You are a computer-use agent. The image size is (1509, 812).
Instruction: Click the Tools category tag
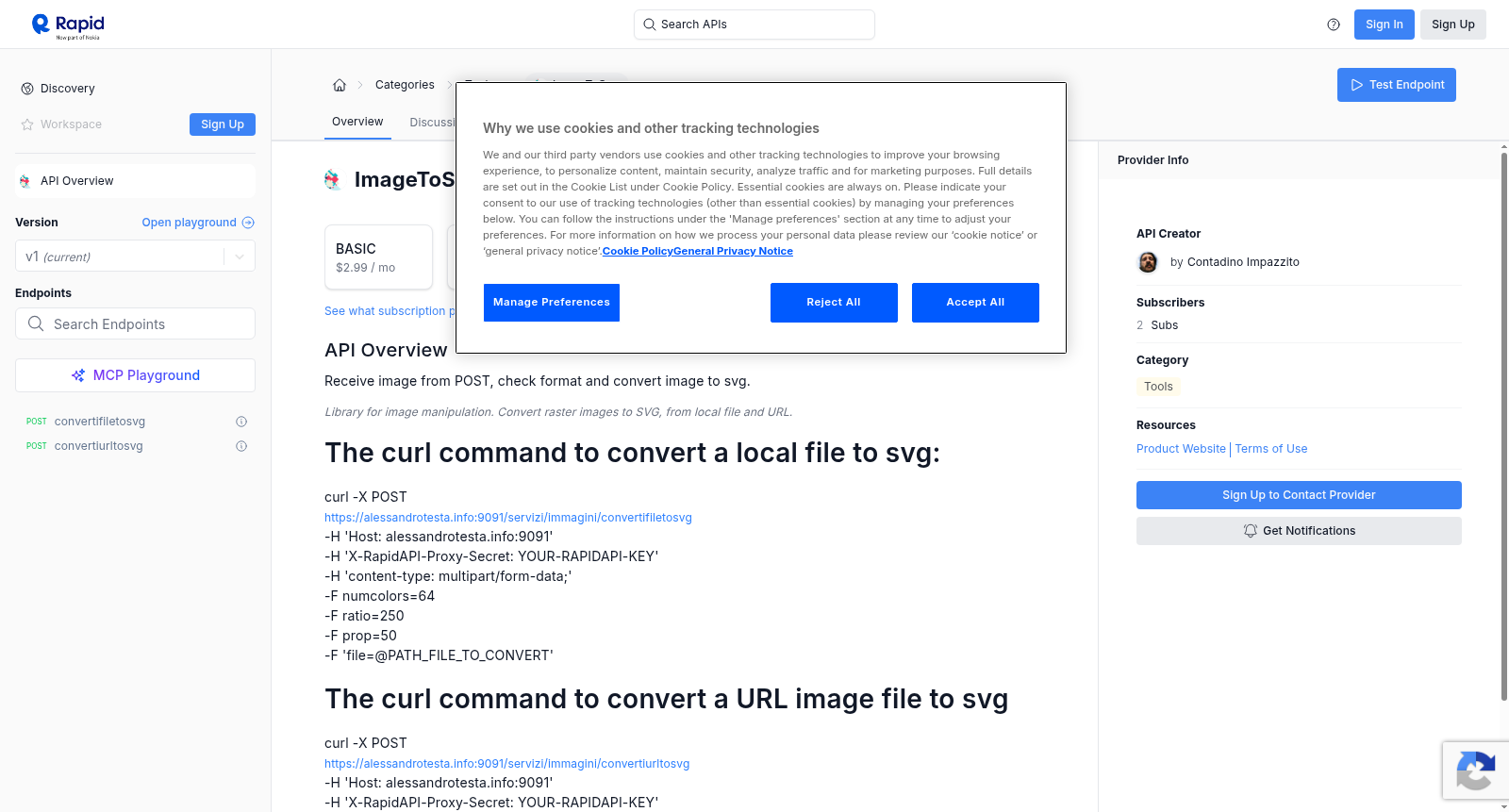(x=1158, y=387)
